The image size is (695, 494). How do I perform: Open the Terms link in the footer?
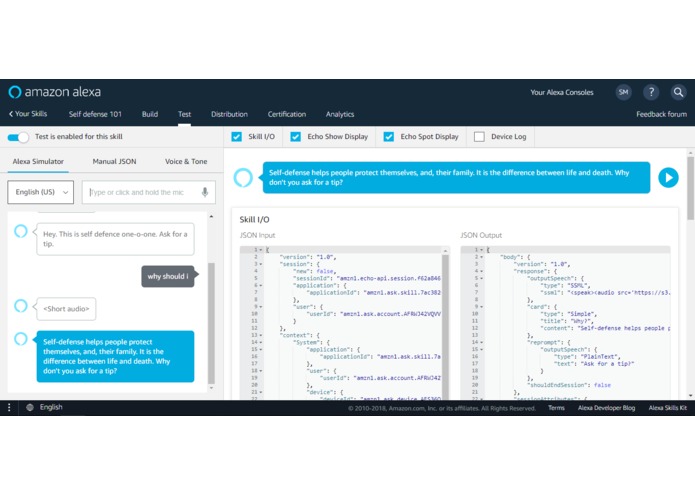pyautogui.click(x=556, y=408)
